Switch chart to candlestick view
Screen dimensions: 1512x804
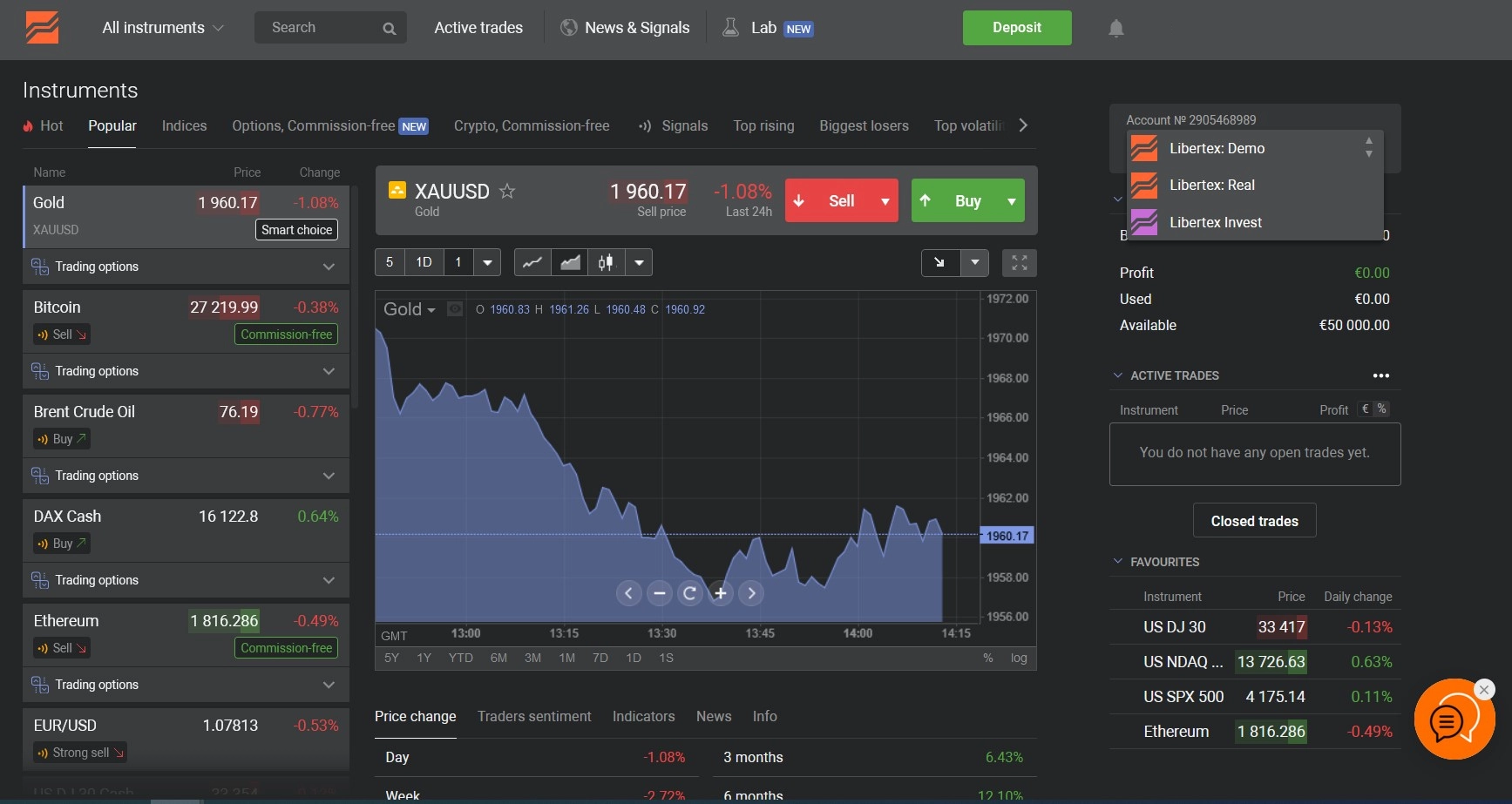pyautogui.click(x=606, y=262)
